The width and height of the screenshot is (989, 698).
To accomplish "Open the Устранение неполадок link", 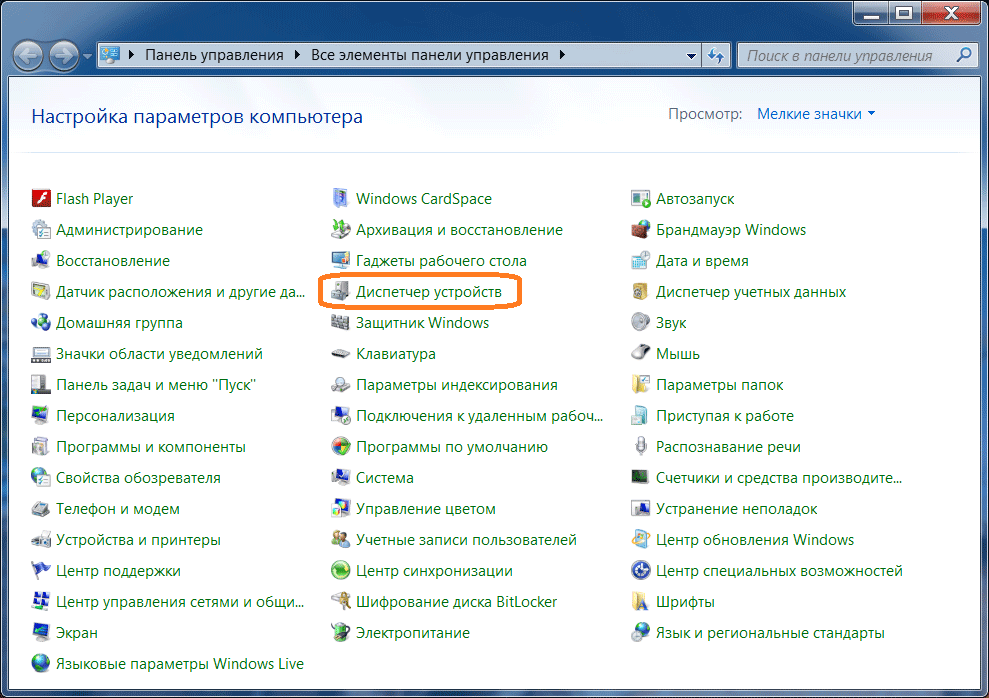I will click(x=736, y=509).
